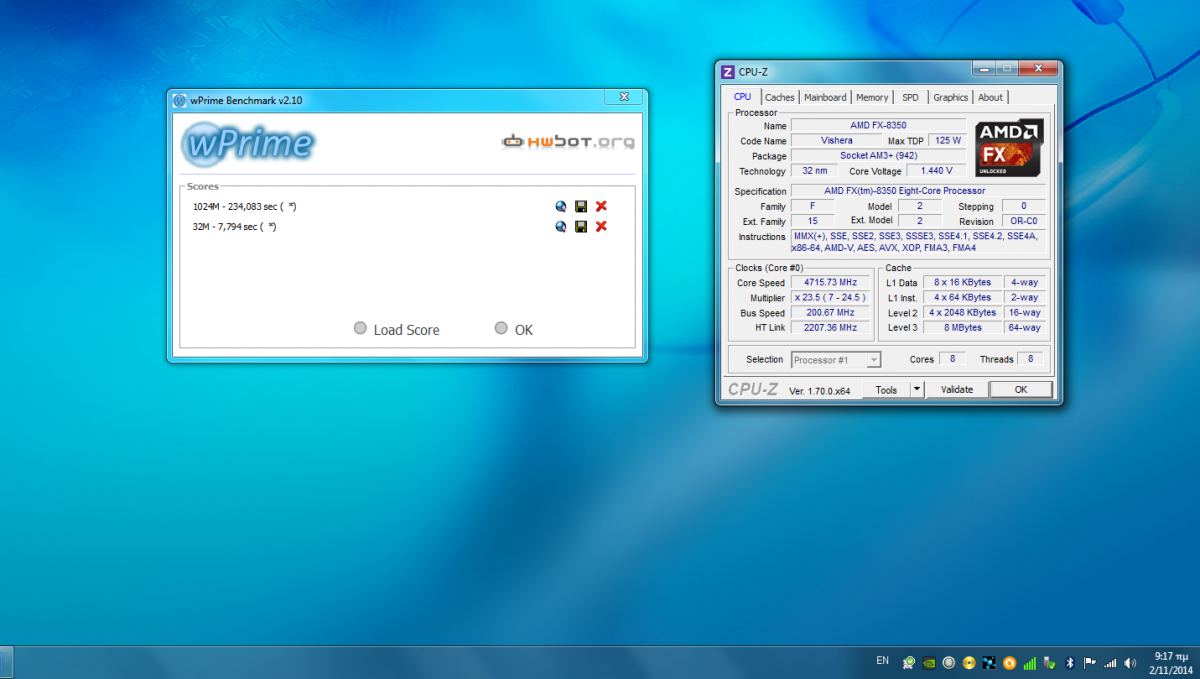The image size is (1200, 679).
Task: Click the orange circular tray icon
Action: 1009,662
